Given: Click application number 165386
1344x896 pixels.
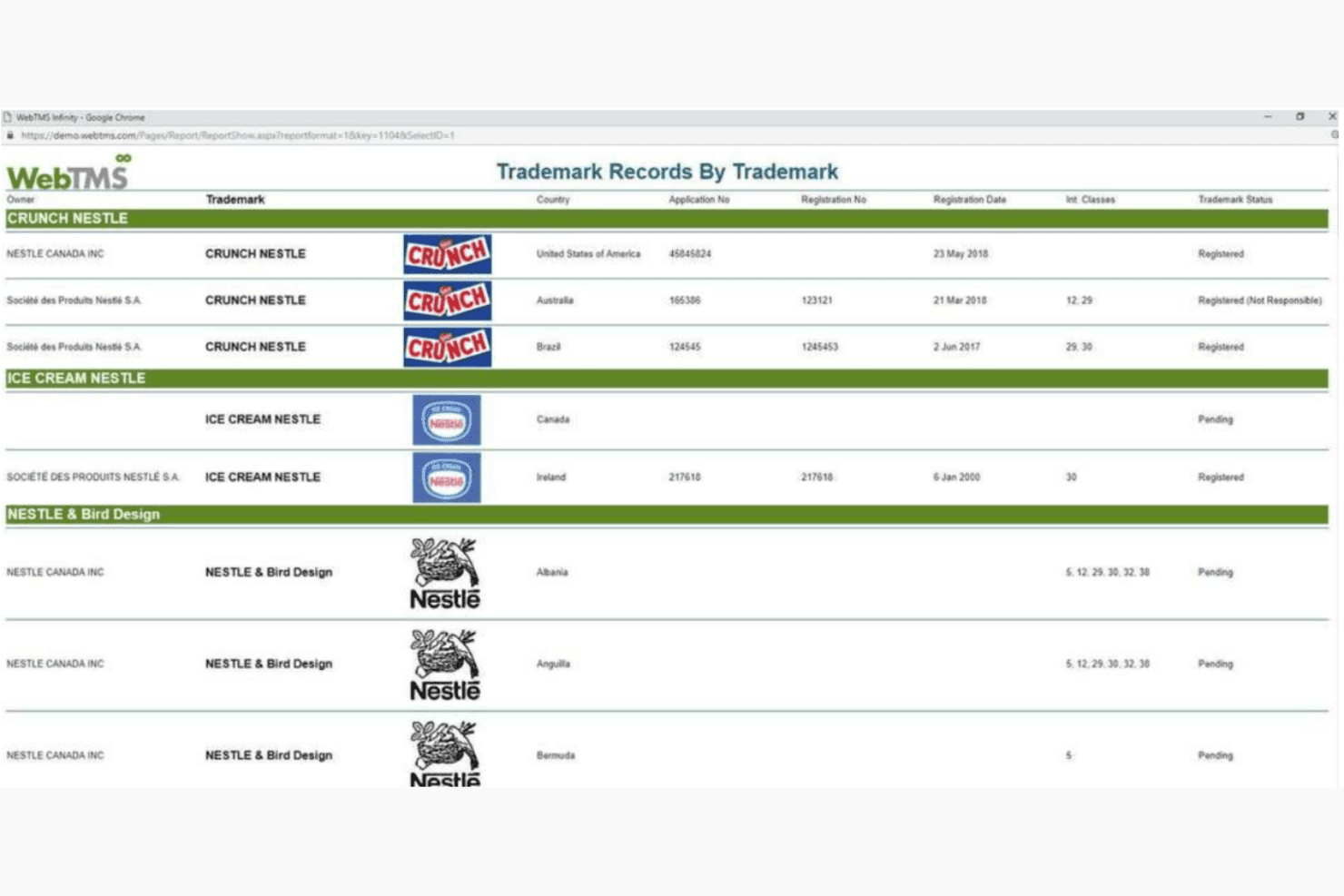Looking at the screenshot, I should click(685, 300).
